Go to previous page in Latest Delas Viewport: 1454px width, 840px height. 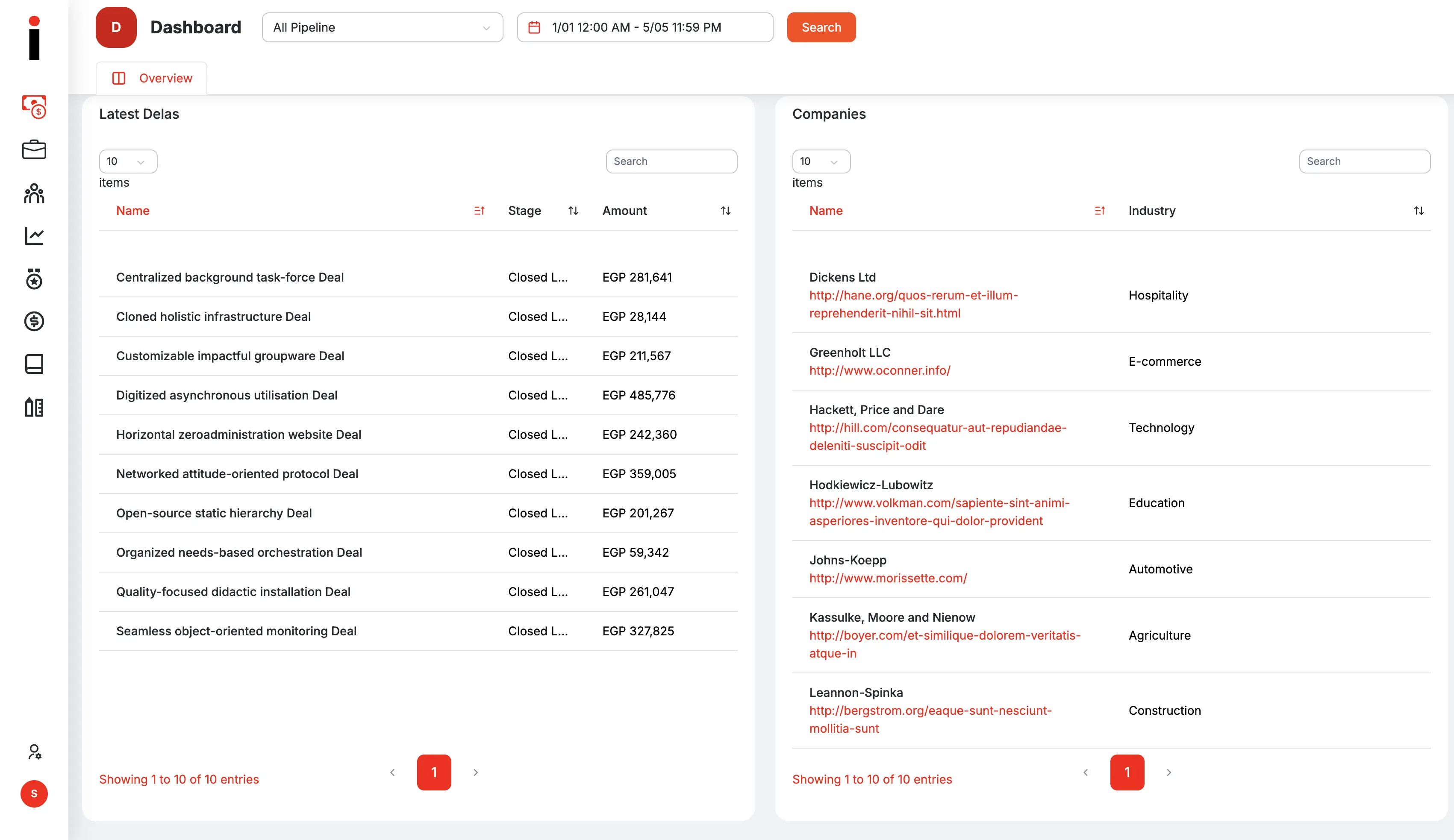[x=392, y=772]
